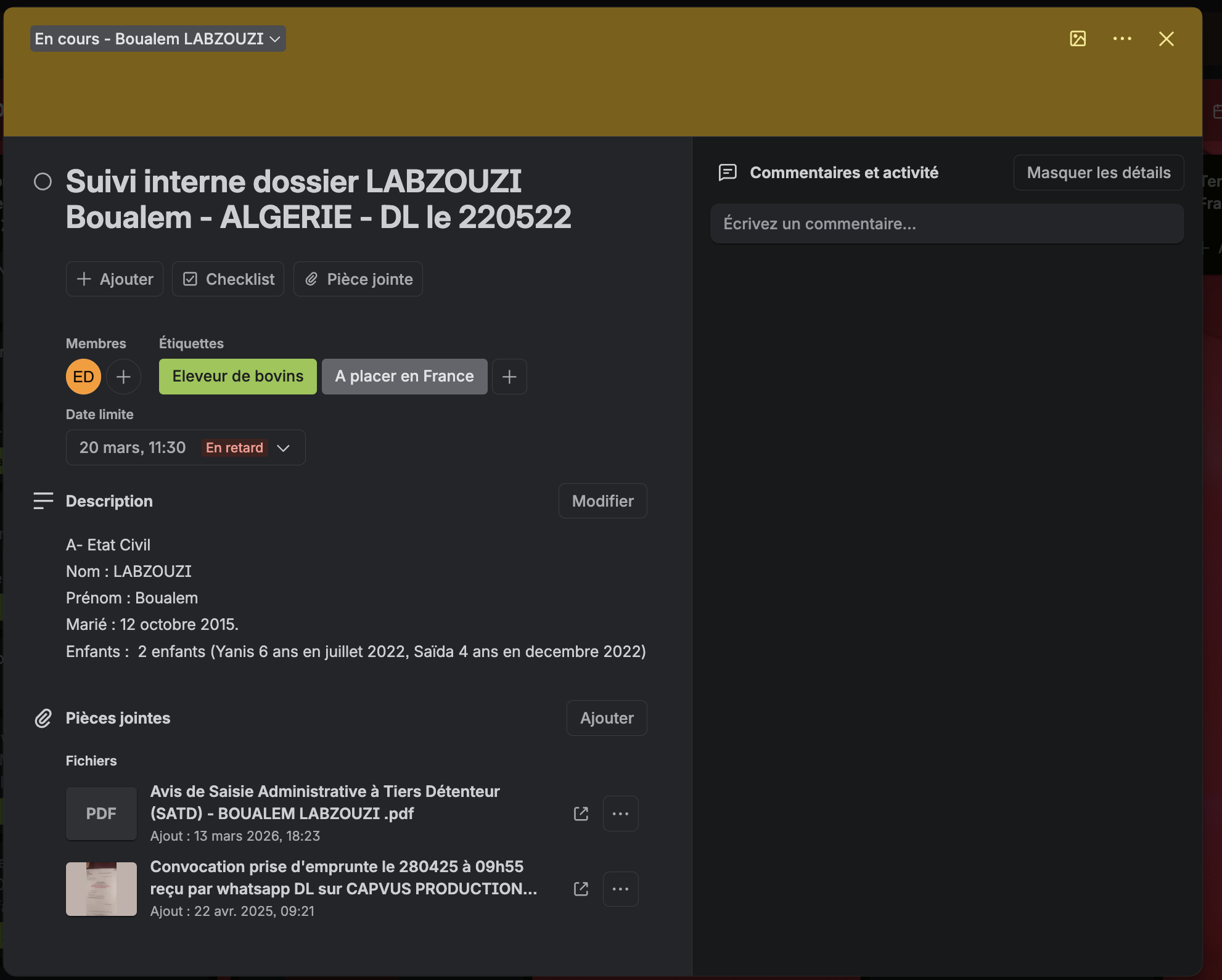The image size is (1222, 980).
Task: Click 'Ajout : 13 mars 2026, 18:23' text
Action: 235,836
